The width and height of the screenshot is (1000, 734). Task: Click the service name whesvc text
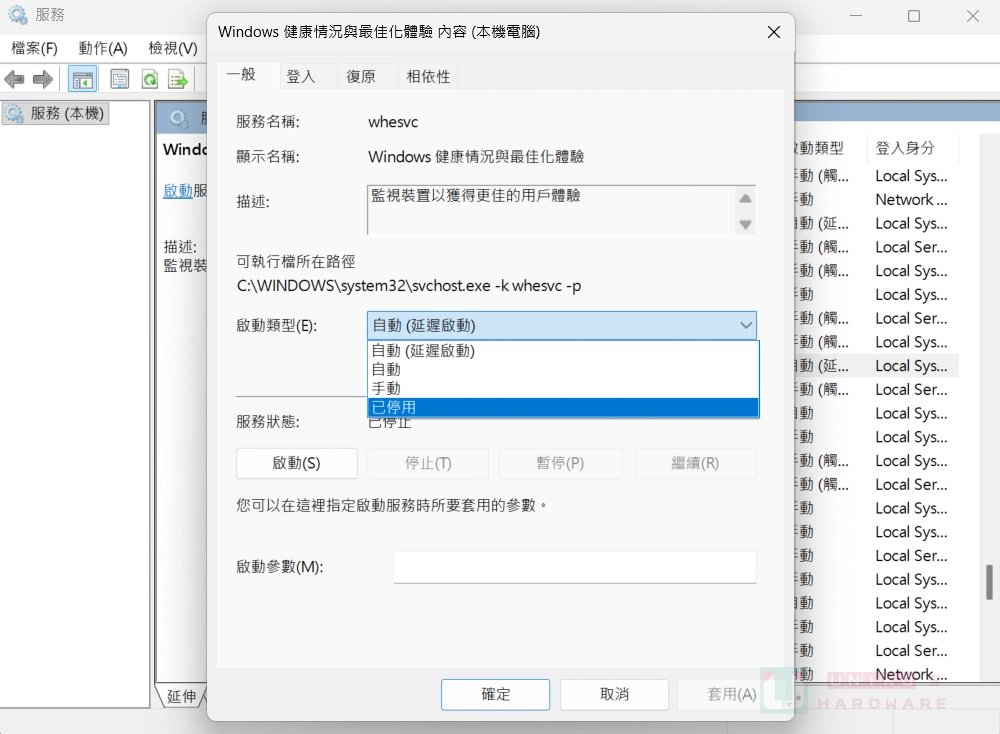click(x=393, y=122)
